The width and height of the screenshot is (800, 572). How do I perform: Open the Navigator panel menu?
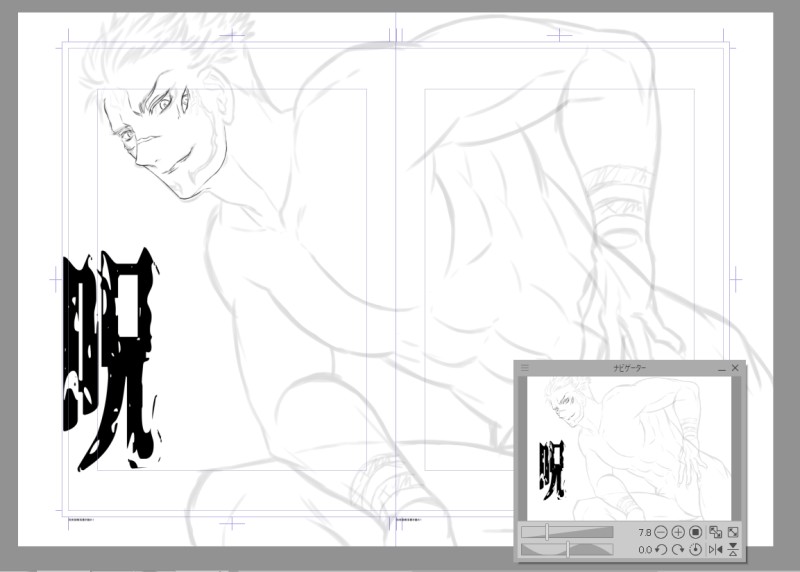click(524, 367)
